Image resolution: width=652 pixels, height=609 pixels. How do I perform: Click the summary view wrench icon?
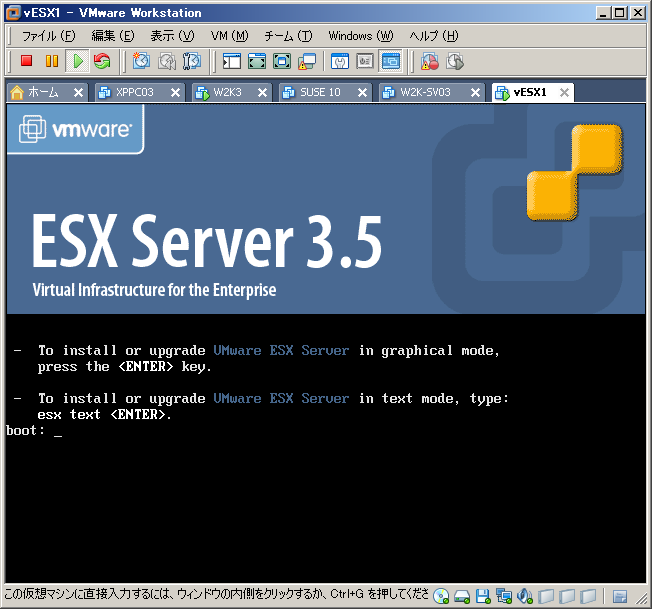(x=340, y=62)
